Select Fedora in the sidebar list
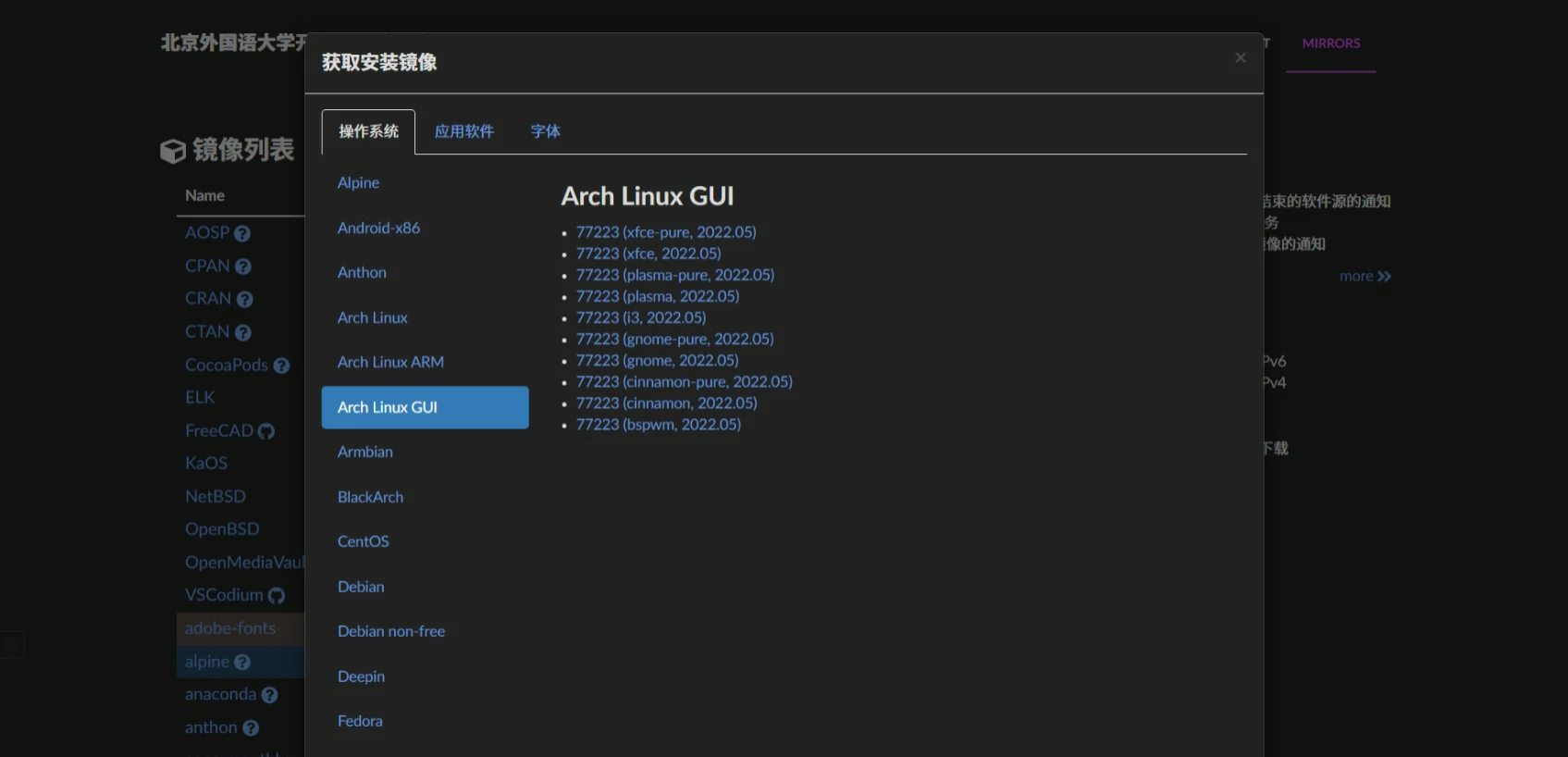The height and width of the screenshot is (757, 1568). tap(360, 721)
